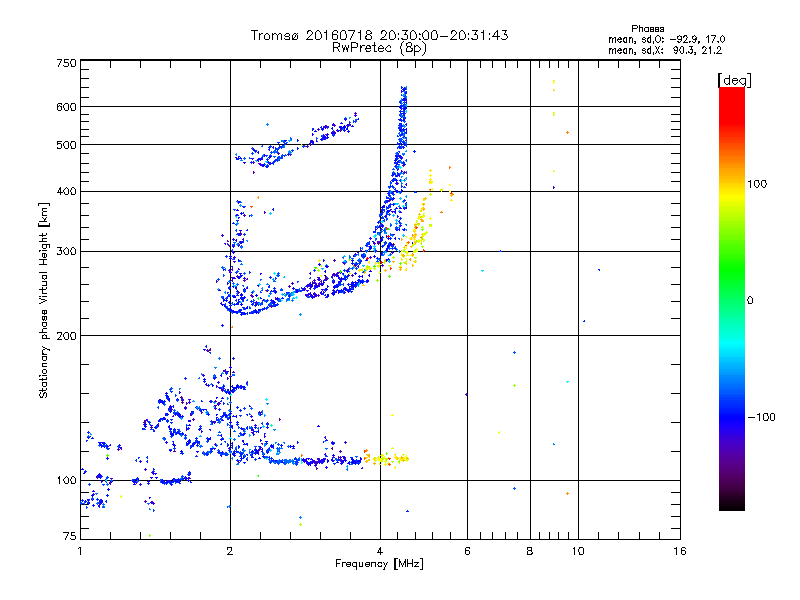This screenshot has width=800, height=600.
Task: Click the phase colorbar legend
Action: pos(732,298)
